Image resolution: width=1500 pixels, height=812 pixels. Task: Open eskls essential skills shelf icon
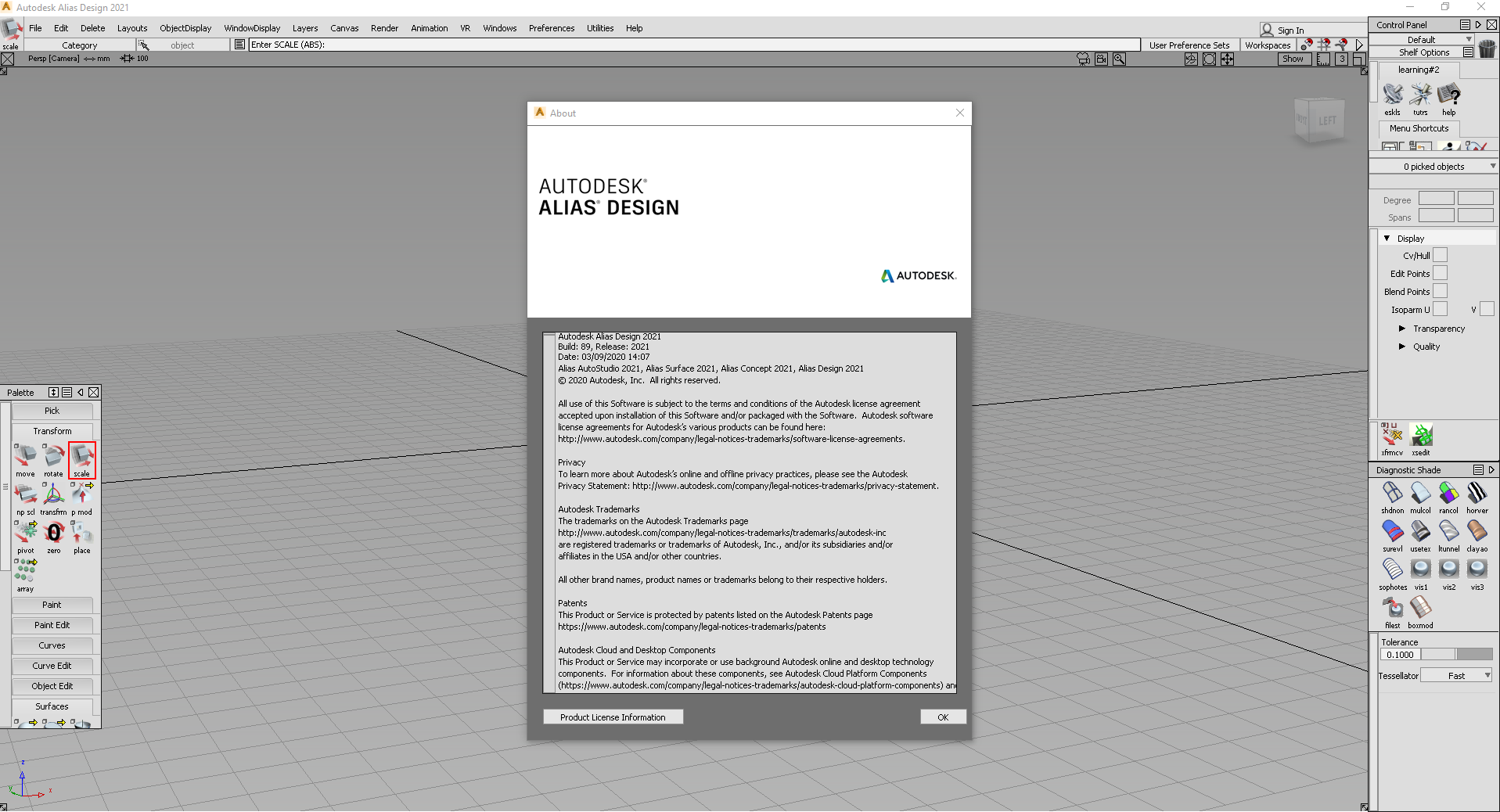[1393, 99]
